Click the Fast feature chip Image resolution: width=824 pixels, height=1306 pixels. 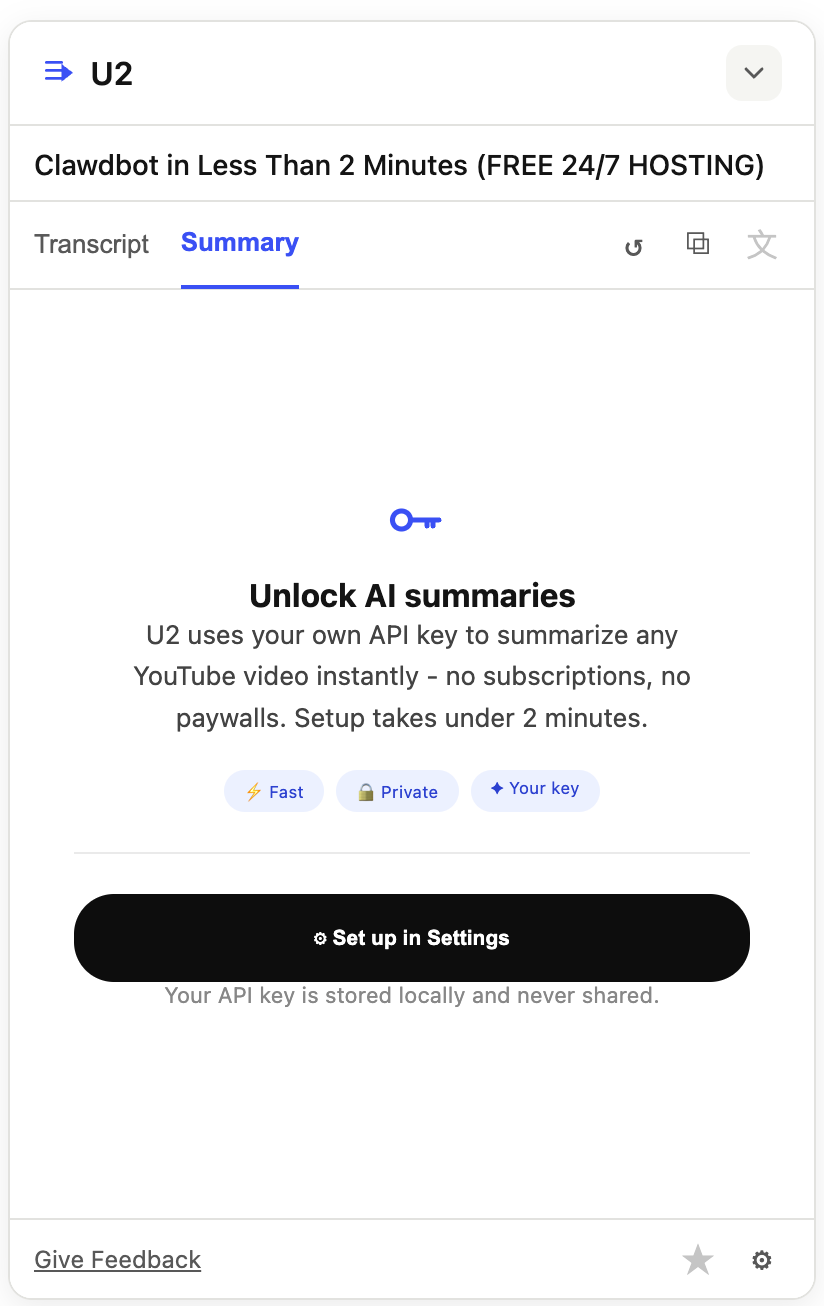[x=274, y=791]
